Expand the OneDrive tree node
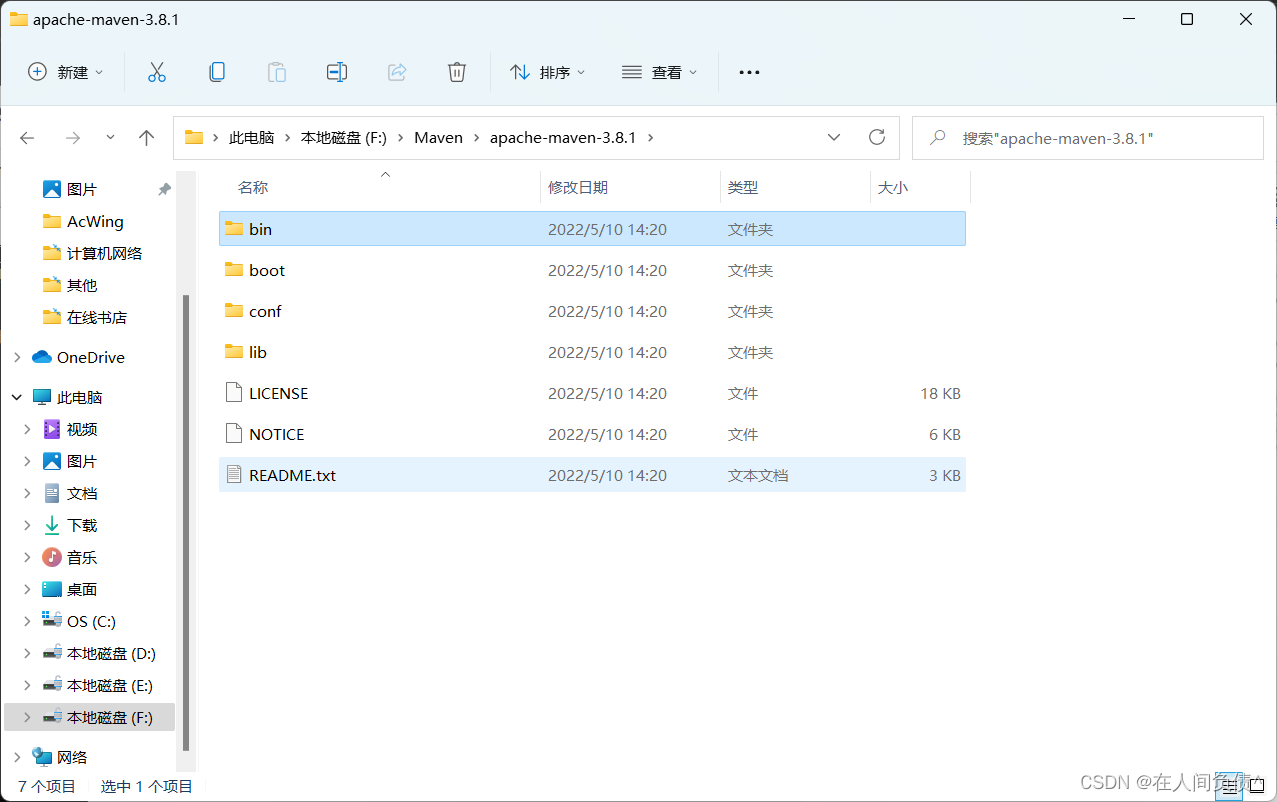The image size is (1277, 802). coord(17,357)
